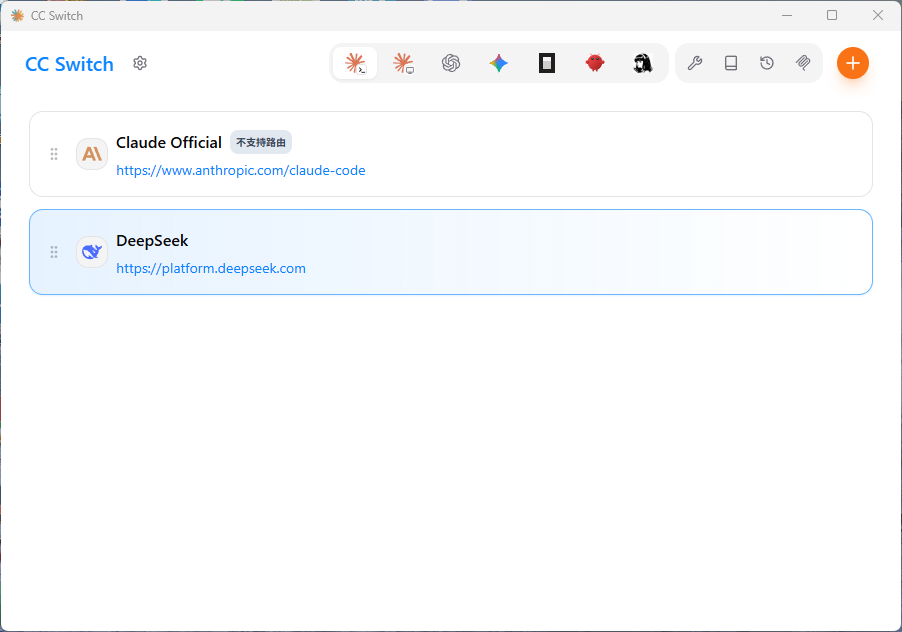
Task: Select the black-haired girl avatar tab
Action: pyautogui.click(x=643, y=63)
